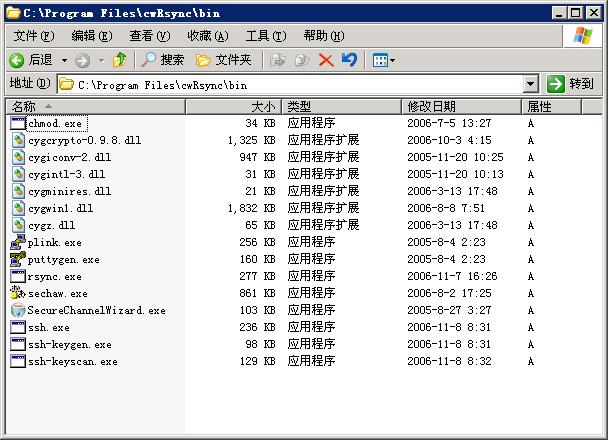Open the Edit (编辑) menu
The height and width of the screenshot is (440, 608).
click(x=92, y=36)
